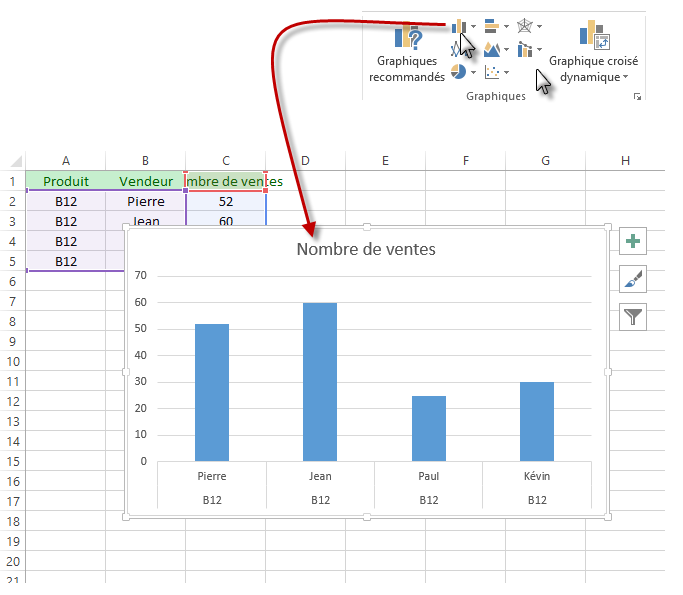The image size is (683, 595).
Task: Insert an area chart
Action: (x=492, y=49)
